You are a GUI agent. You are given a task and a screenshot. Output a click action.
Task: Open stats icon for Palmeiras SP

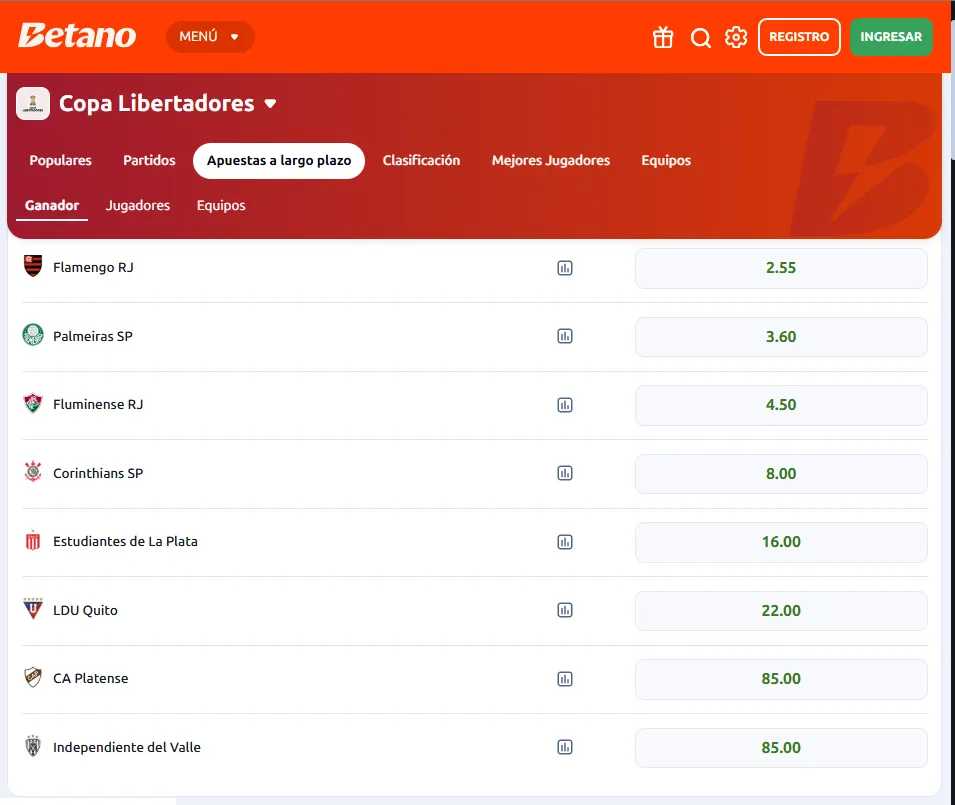565,336
